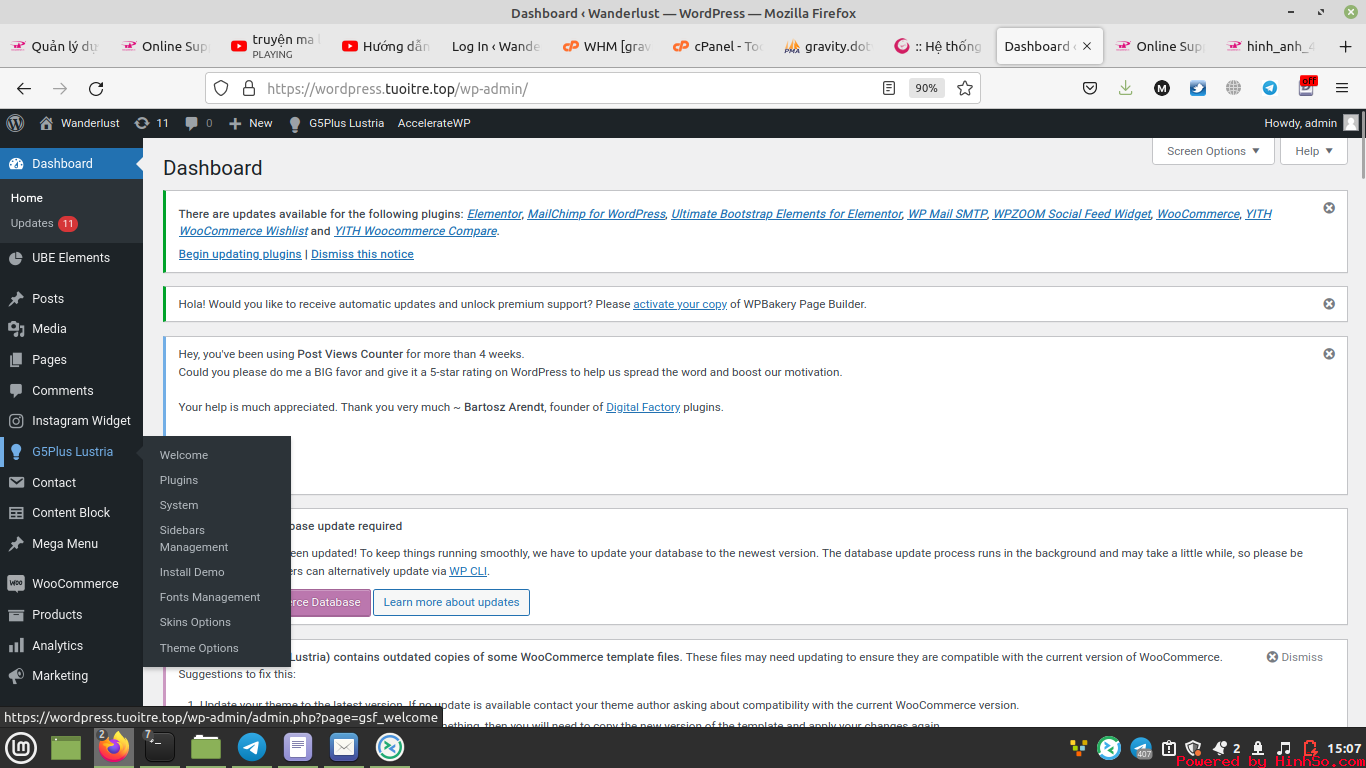Open Firefox hamburger application menu
This screenshot has width=1366, height=768.
pyautogui.click(x=1342, y=88)
